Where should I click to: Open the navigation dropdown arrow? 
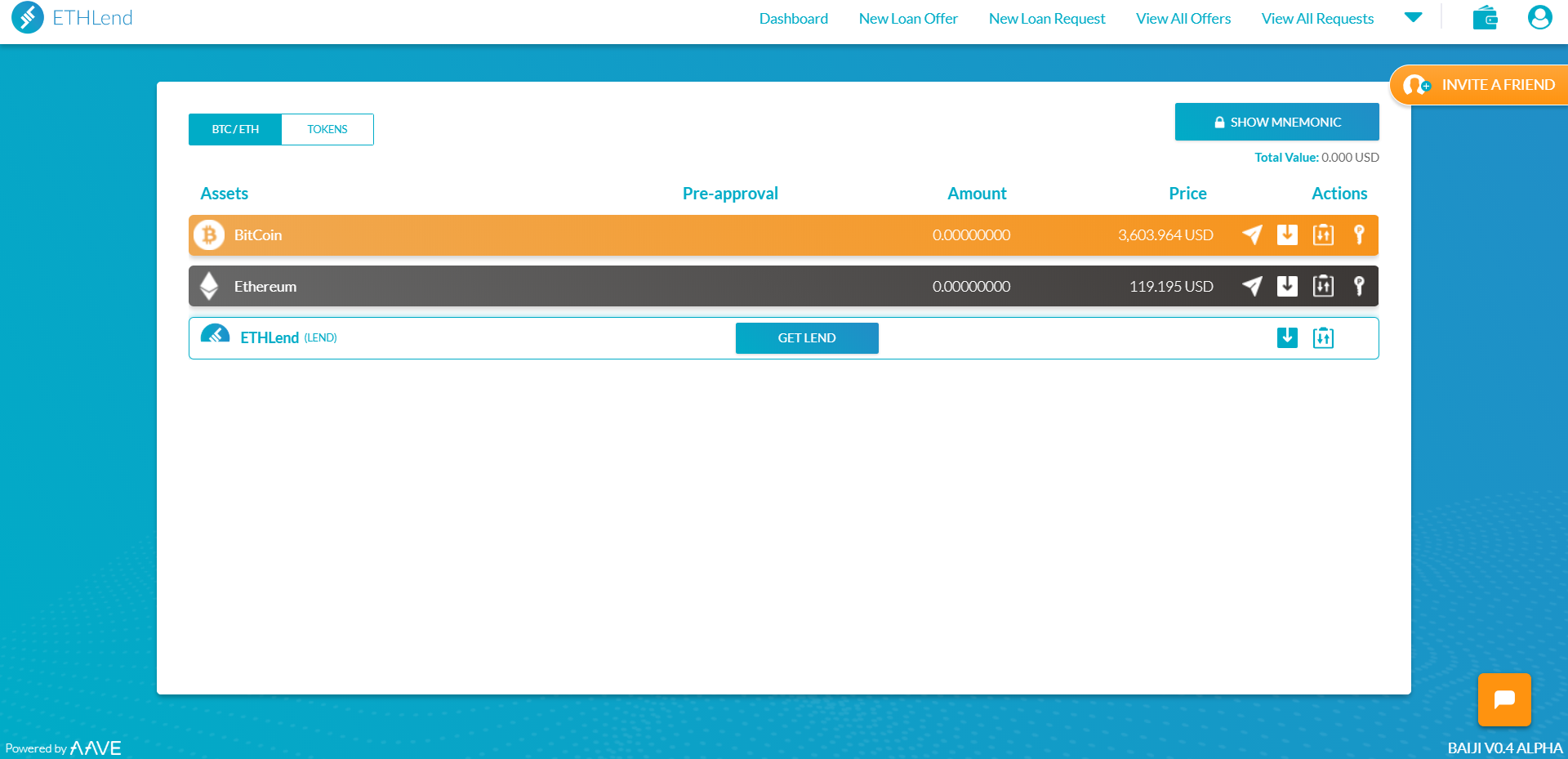[x=1414, y=17]
